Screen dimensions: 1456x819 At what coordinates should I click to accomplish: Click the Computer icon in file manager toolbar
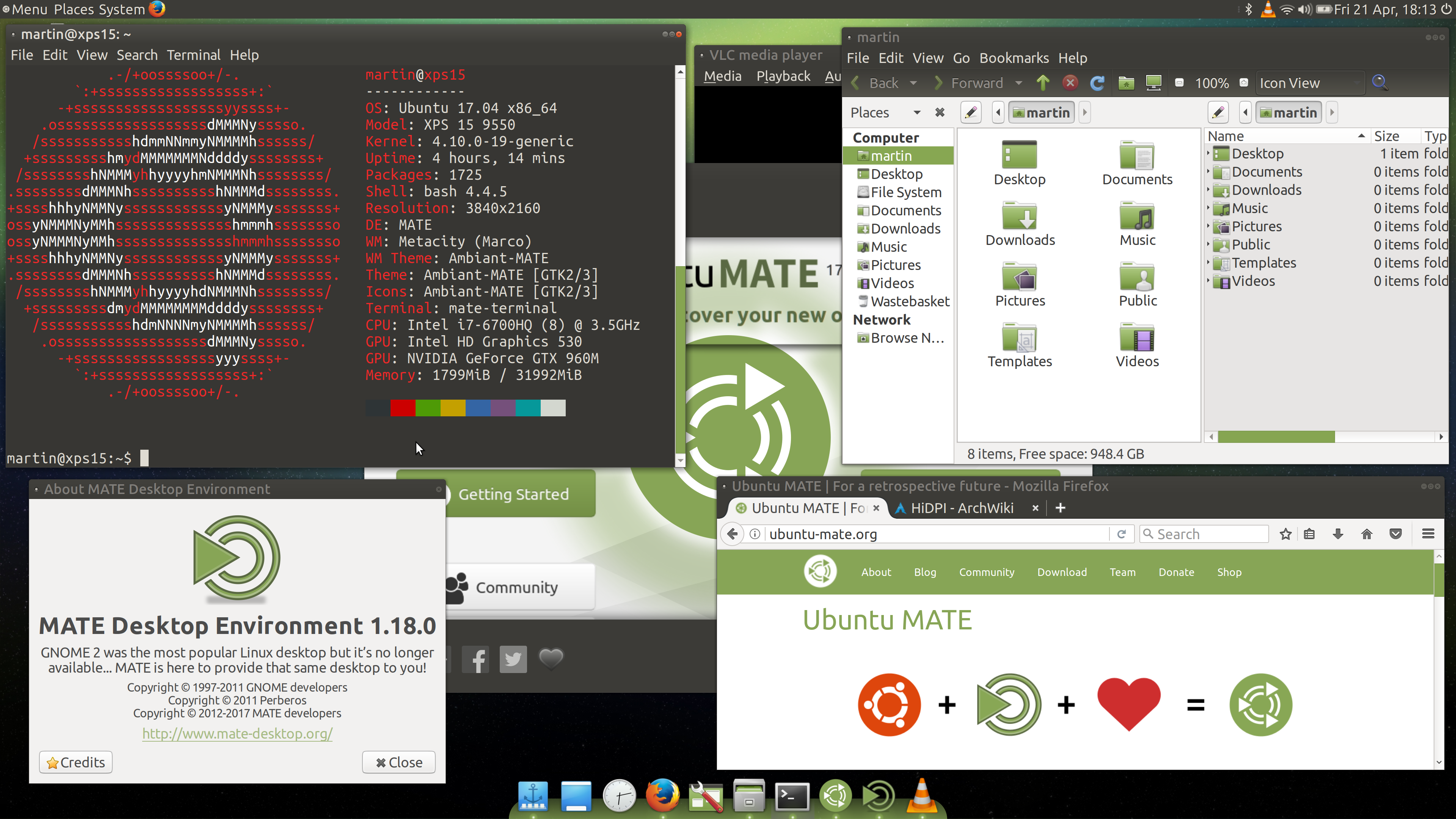point(1153,83)
